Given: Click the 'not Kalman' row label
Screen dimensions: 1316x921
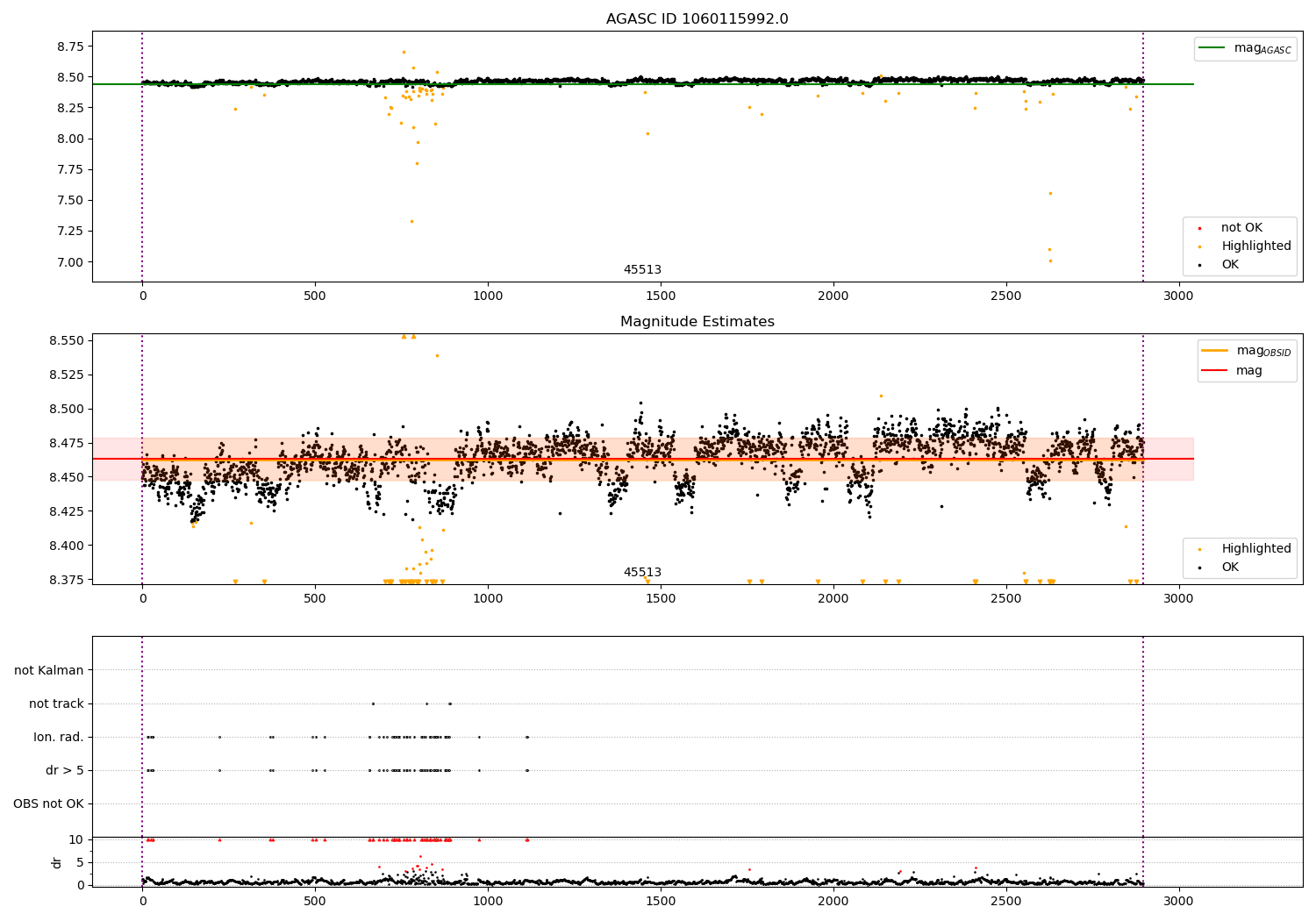Looking at the screenshot, I should point(49,670).
